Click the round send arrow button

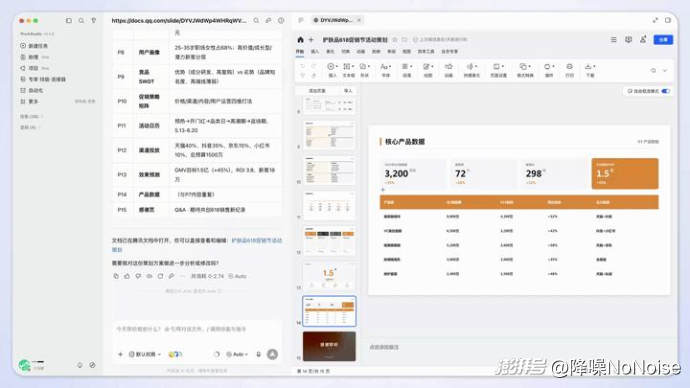[272, 354]
